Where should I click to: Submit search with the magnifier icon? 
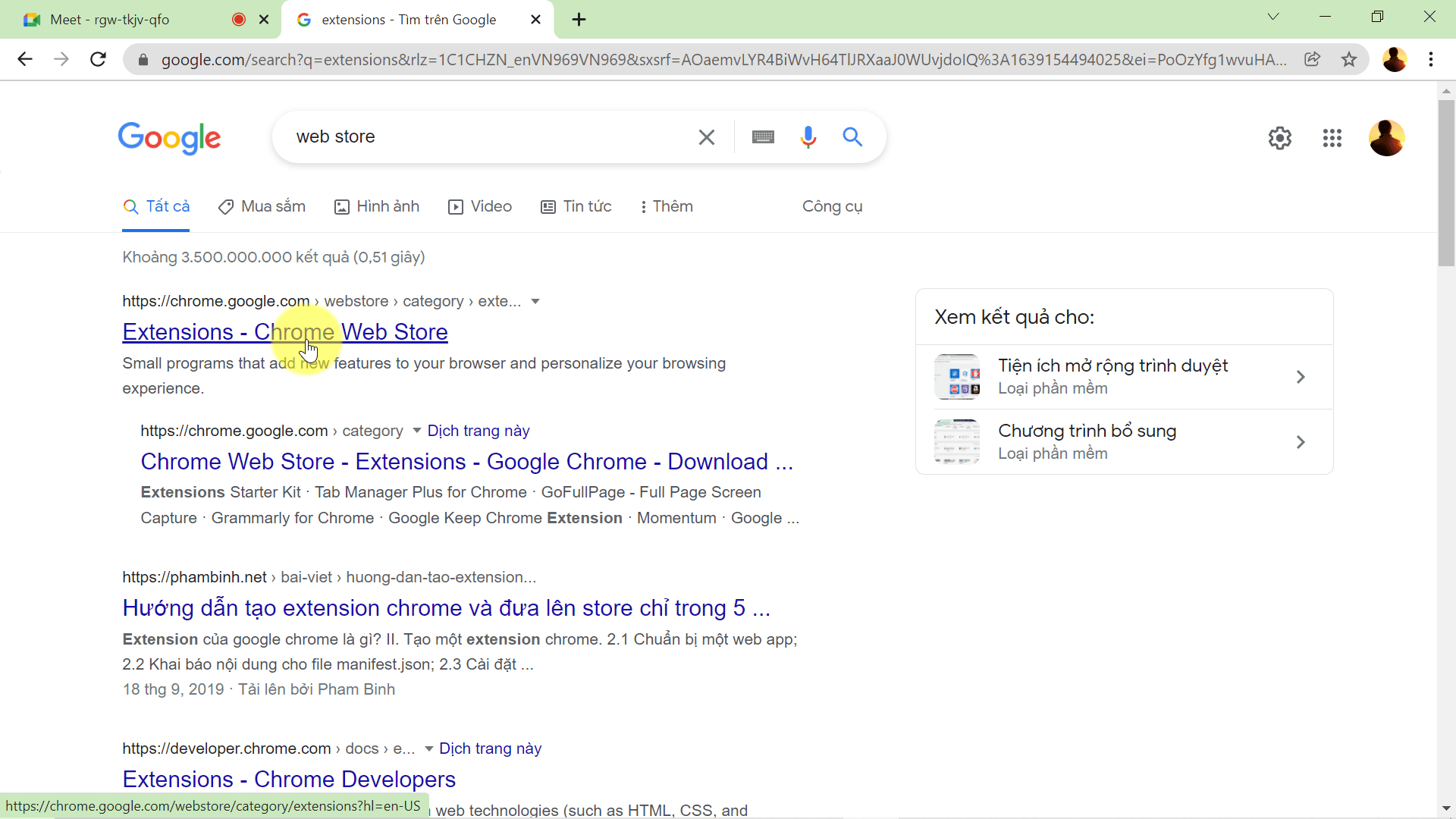click(x=852, y=137)
